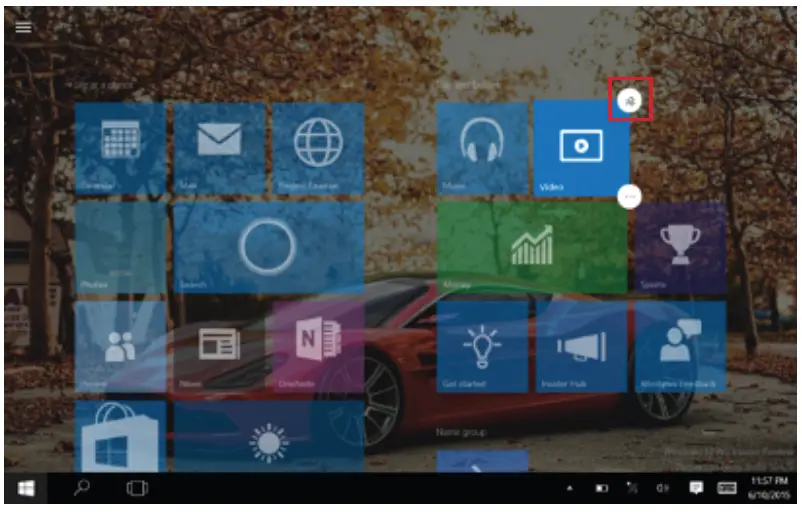Viewport: 802px width, 515px height.
Task: Open the Money chart tile
Action: [x=532, y=248]
